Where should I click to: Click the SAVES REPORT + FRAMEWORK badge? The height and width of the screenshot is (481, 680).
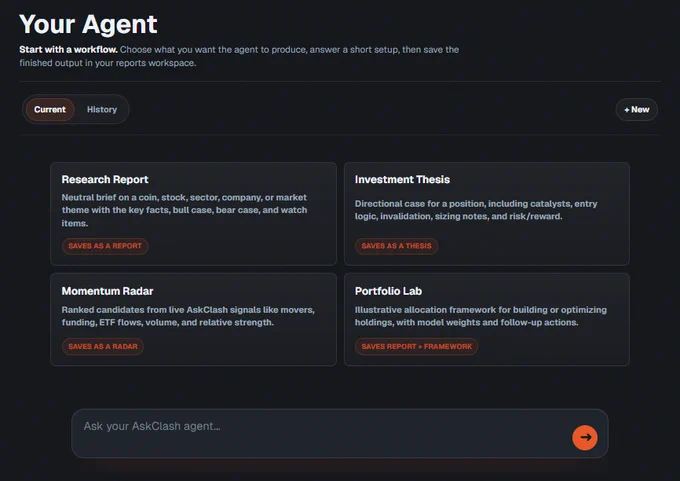tap(416, 347)
